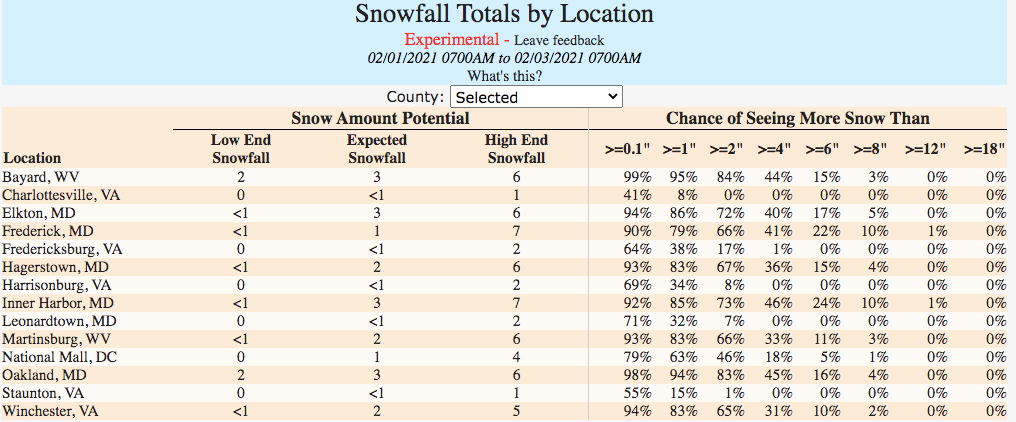Open the County dropdown selector
Screen dimensions: 1016x422
(536, 97)
